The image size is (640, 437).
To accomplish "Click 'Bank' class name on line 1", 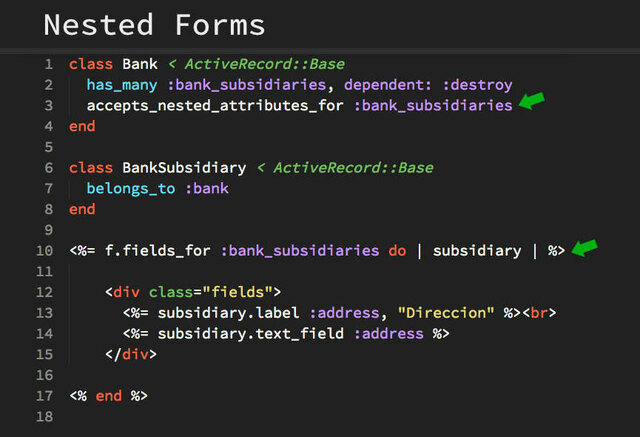I will coord(140,64).
